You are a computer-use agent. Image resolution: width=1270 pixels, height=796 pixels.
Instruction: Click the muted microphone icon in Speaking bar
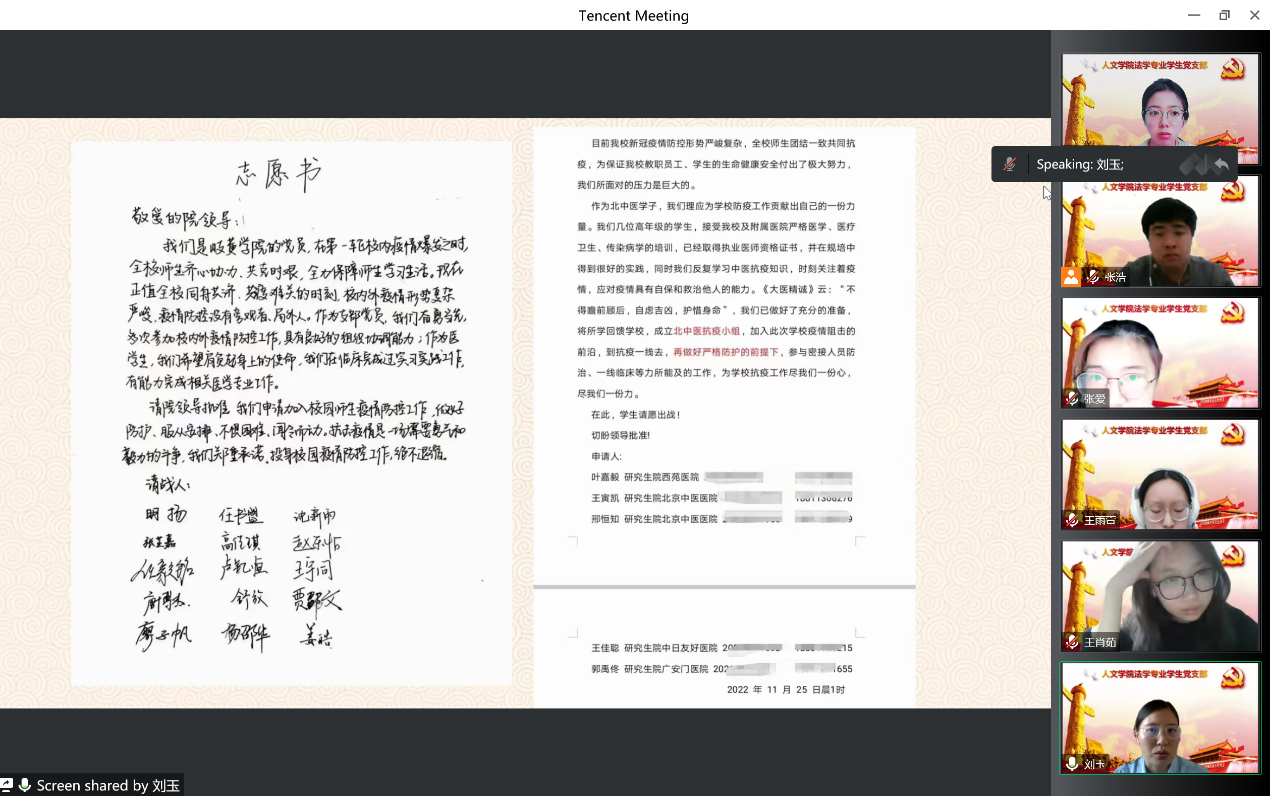(1010, 164)
